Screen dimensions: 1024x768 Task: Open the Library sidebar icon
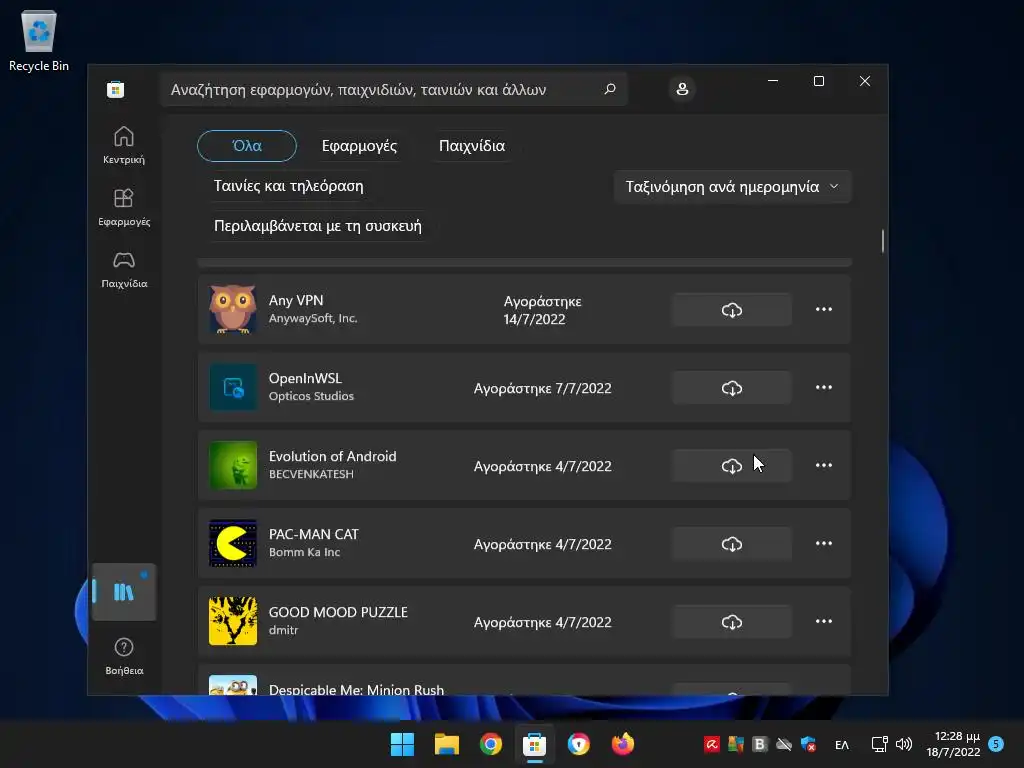[123, 592]
